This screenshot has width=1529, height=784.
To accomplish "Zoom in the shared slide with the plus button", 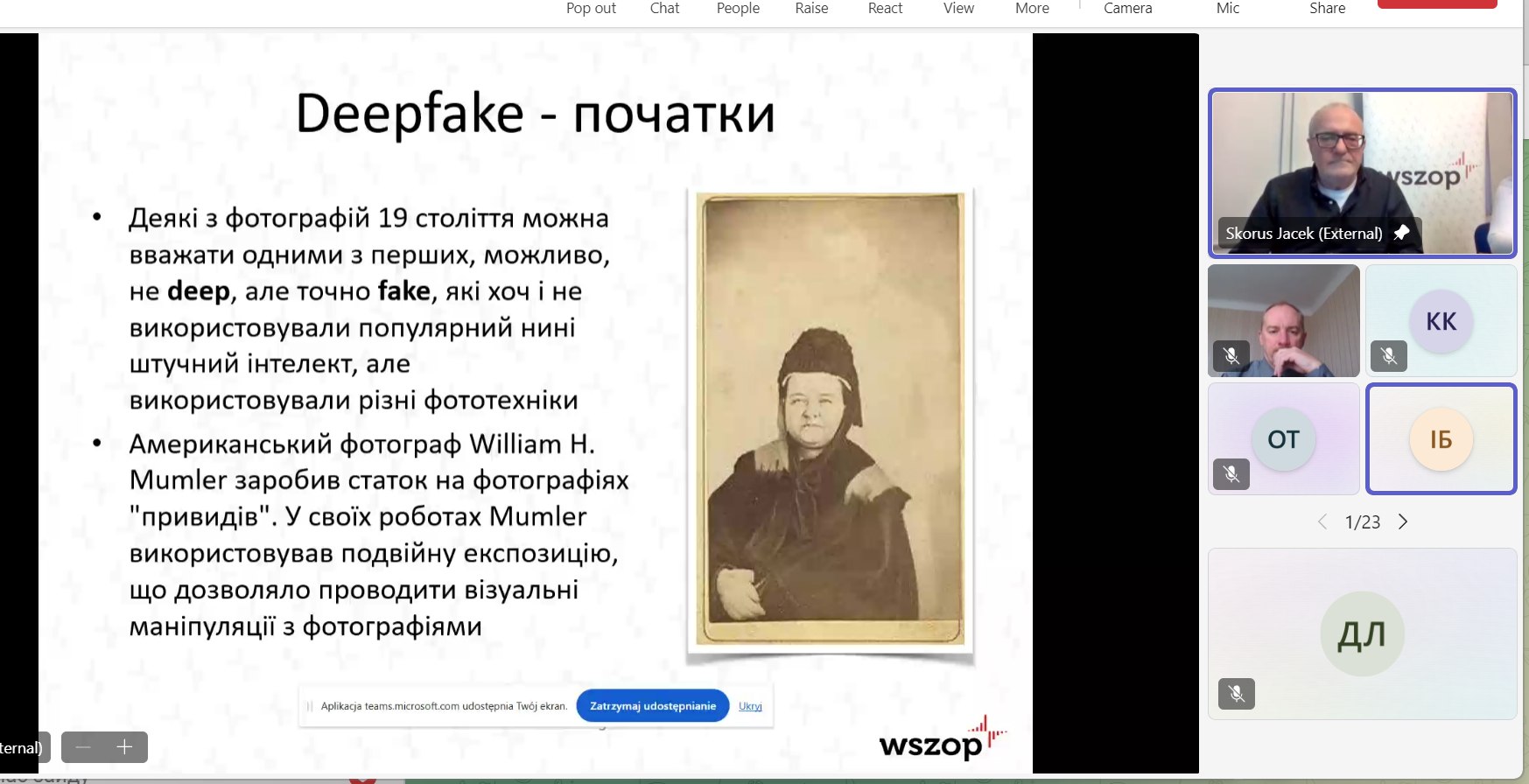I will [x=124, y=747].
